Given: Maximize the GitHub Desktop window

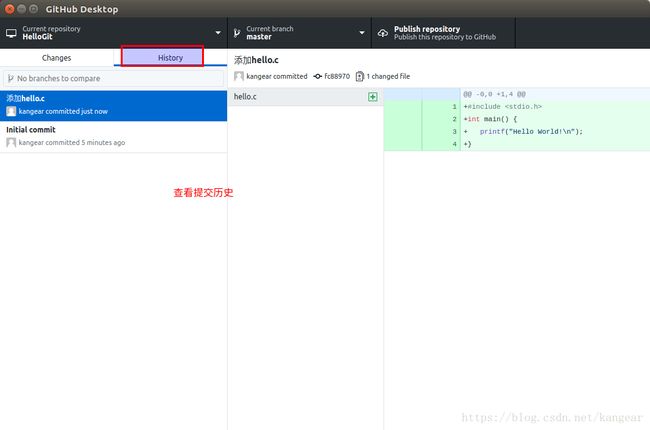Looking at the screenshot, I should click(34, 9).
